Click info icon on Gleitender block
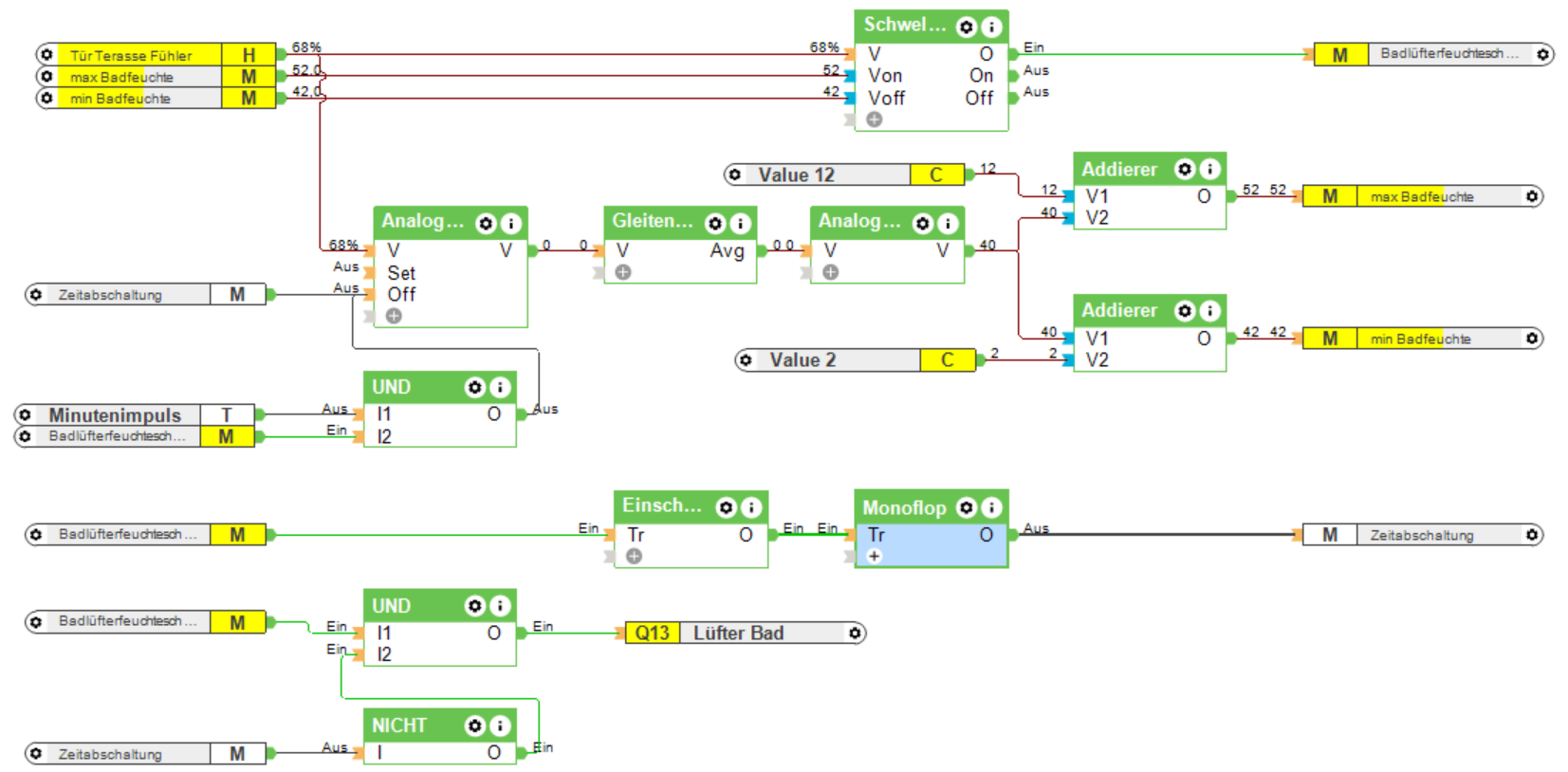Viewport: 1568px width, 772px height. coord(740,223)
